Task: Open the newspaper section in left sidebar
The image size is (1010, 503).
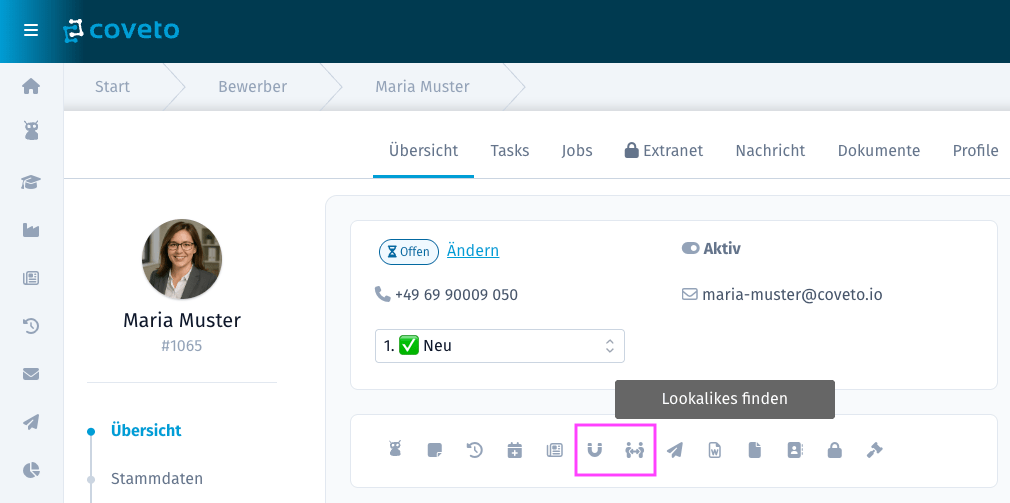Action: pos(31,278)
